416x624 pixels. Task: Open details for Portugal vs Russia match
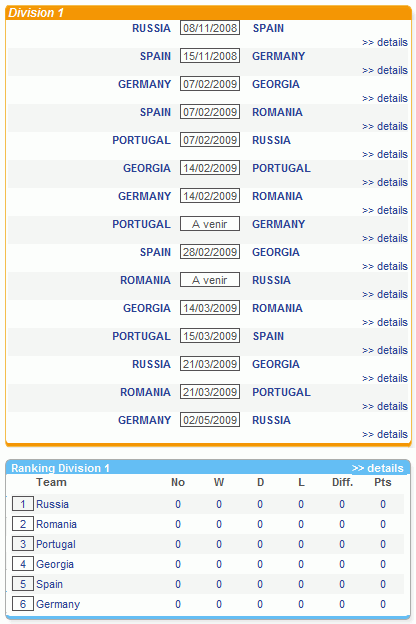coord(385,154)
